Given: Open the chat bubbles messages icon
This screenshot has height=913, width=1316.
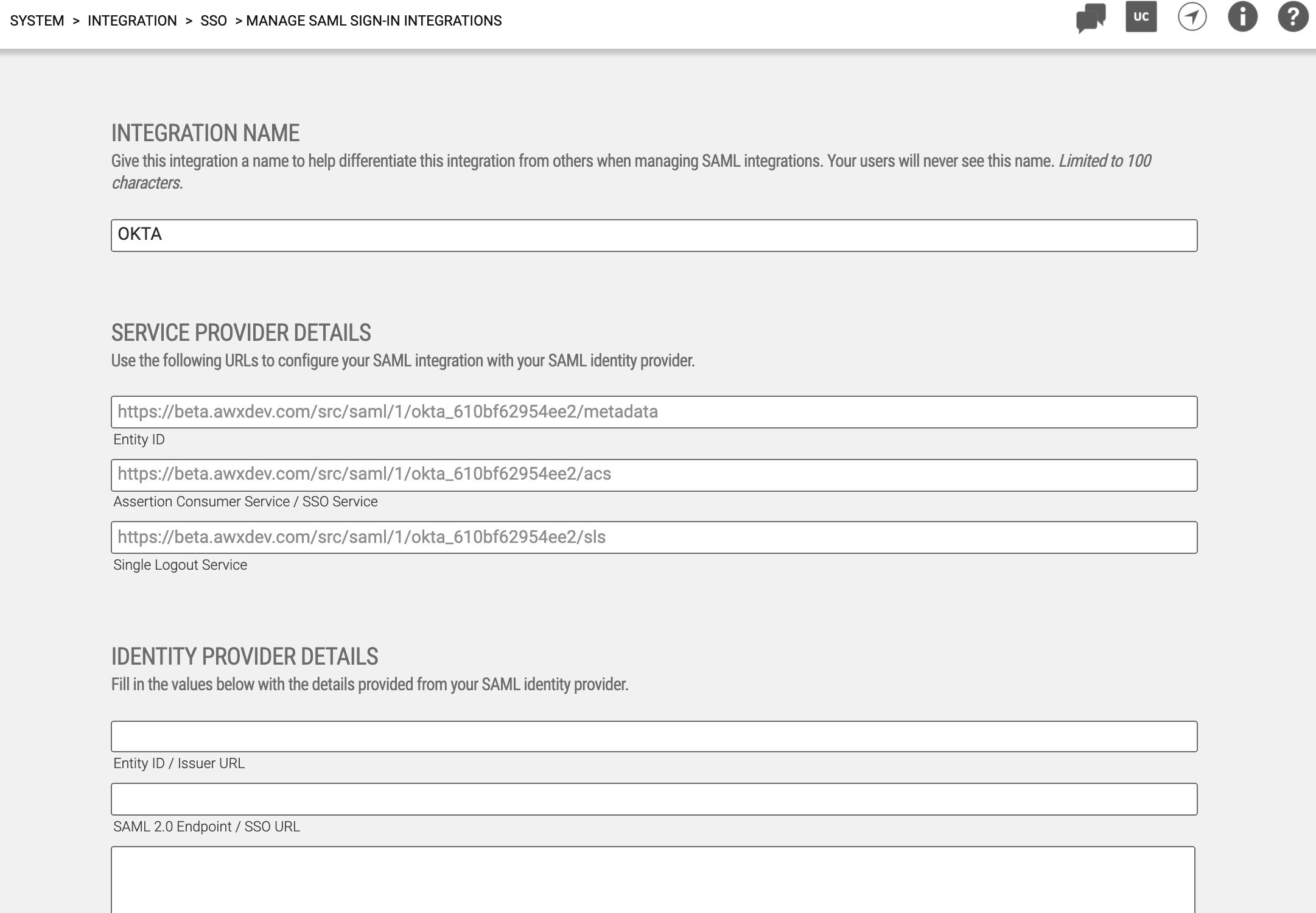Looking at the screenshot, I should click(1091, 18).
